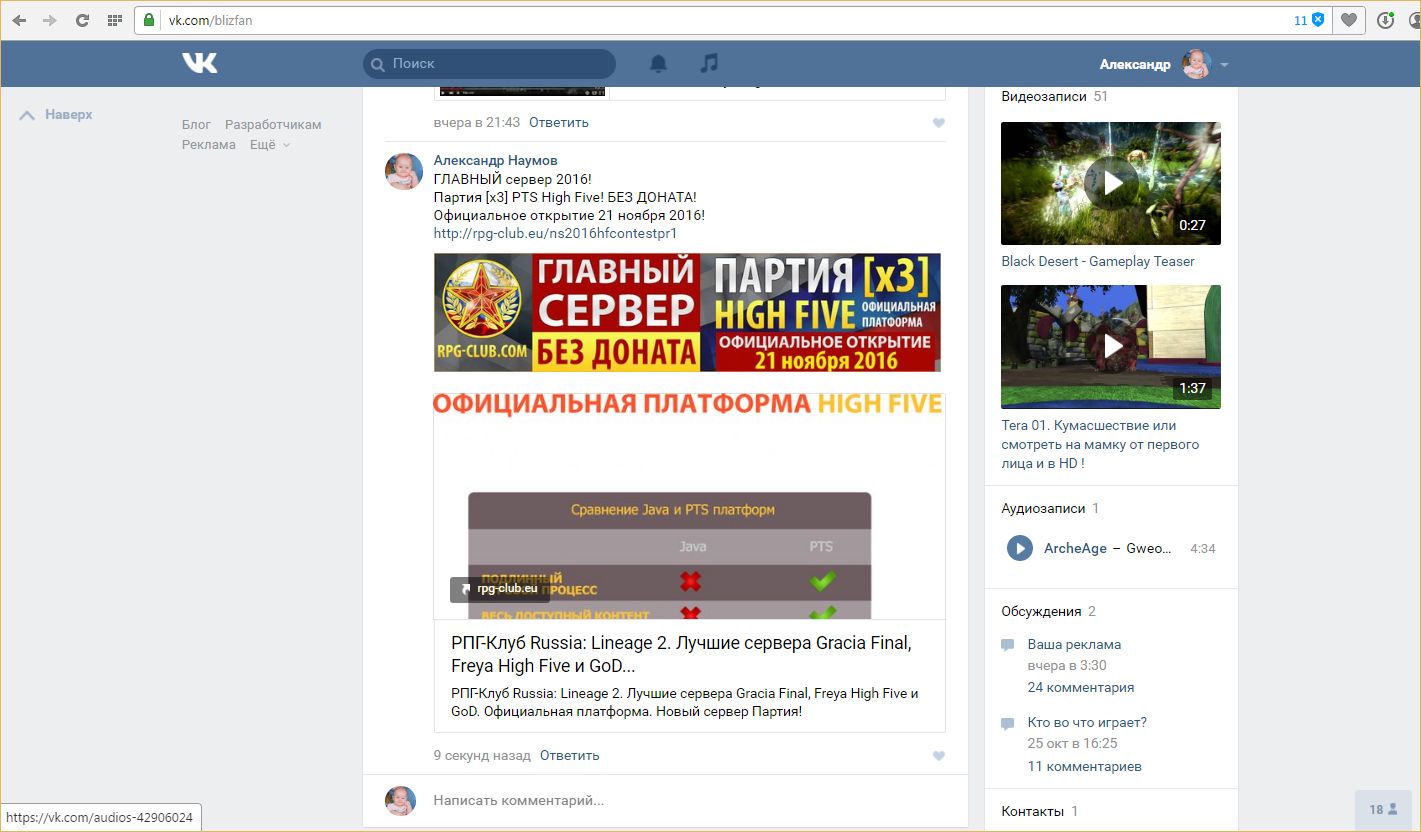Click the blue shield blocker icon
Screen dimensions: 1421x832
click(1318, 20)
